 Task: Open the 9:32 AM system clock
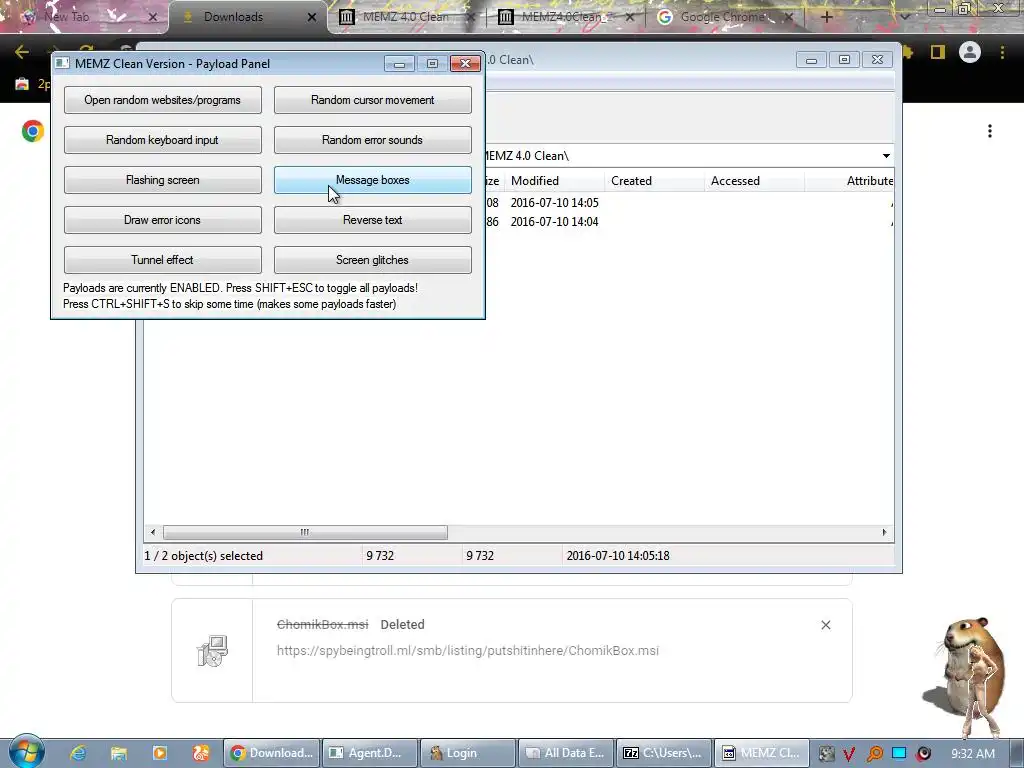[x=972, y=754]
